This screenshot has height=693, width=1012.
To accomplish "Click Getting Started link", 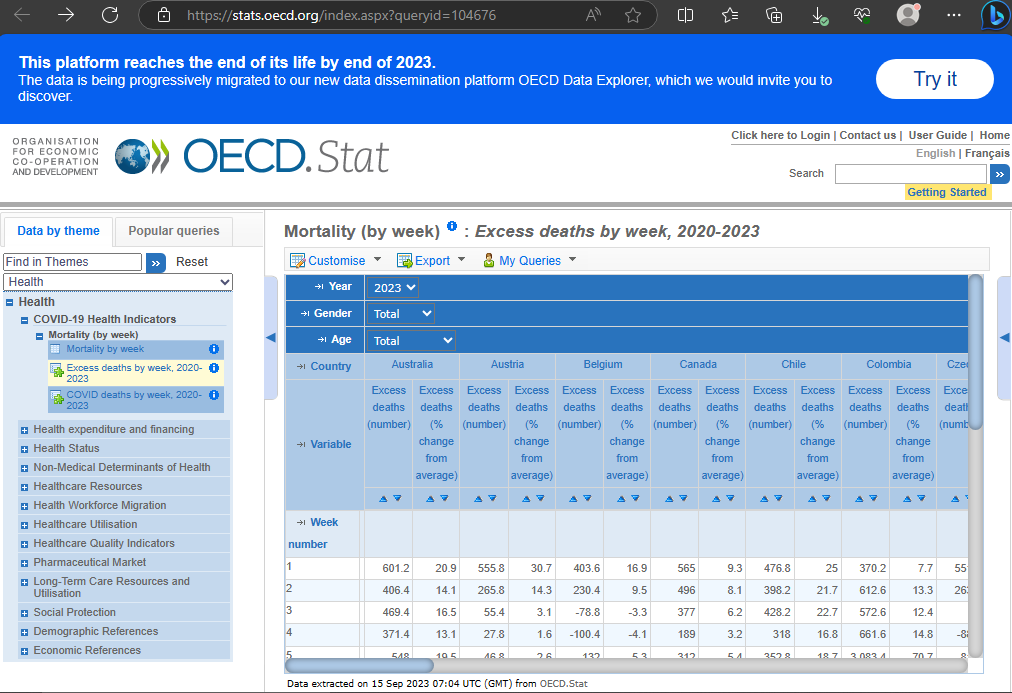I will (x=947, y=192).
